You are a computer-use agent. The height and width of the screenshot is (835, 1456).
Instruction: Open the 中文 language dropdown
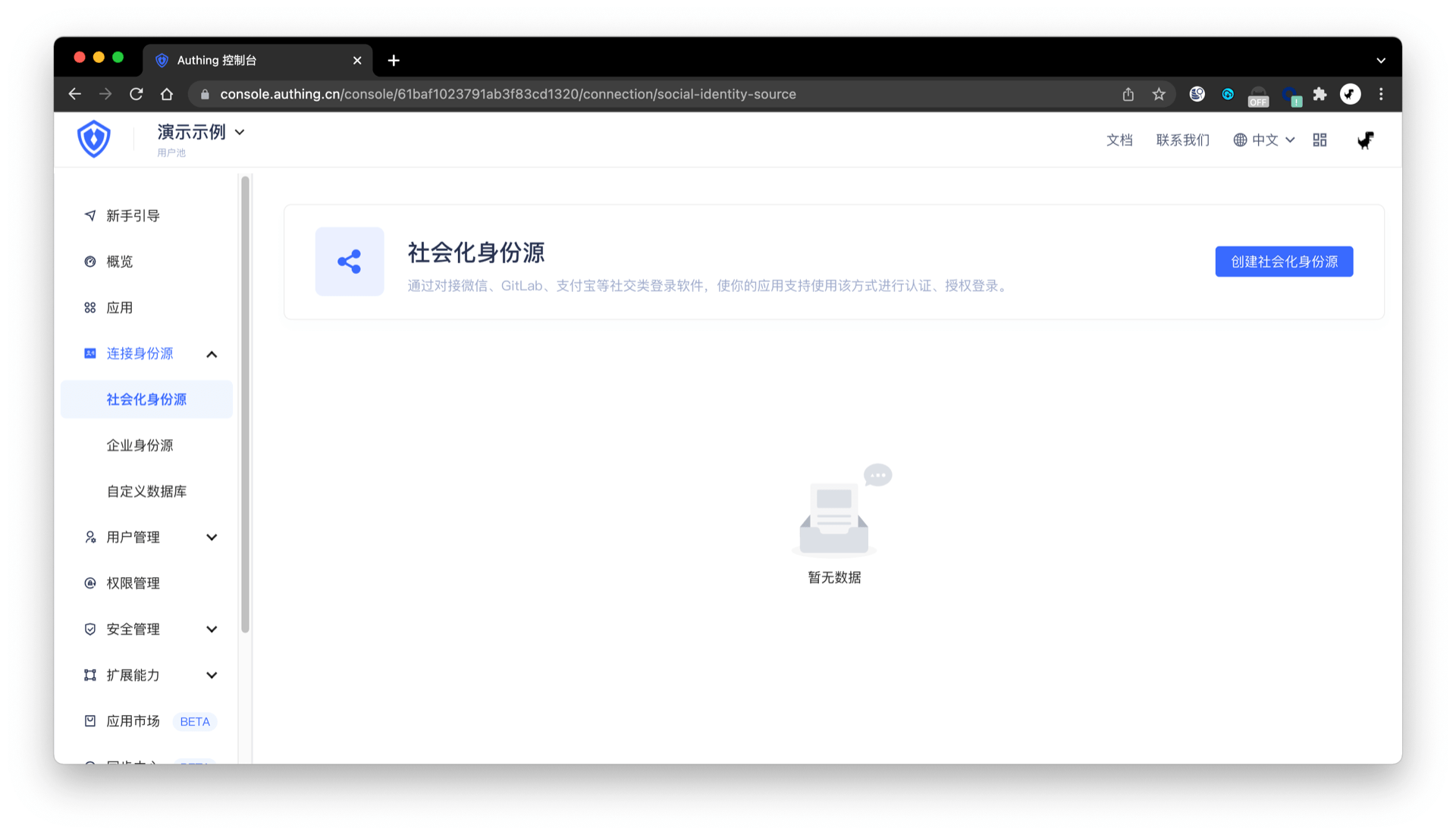1264,140
